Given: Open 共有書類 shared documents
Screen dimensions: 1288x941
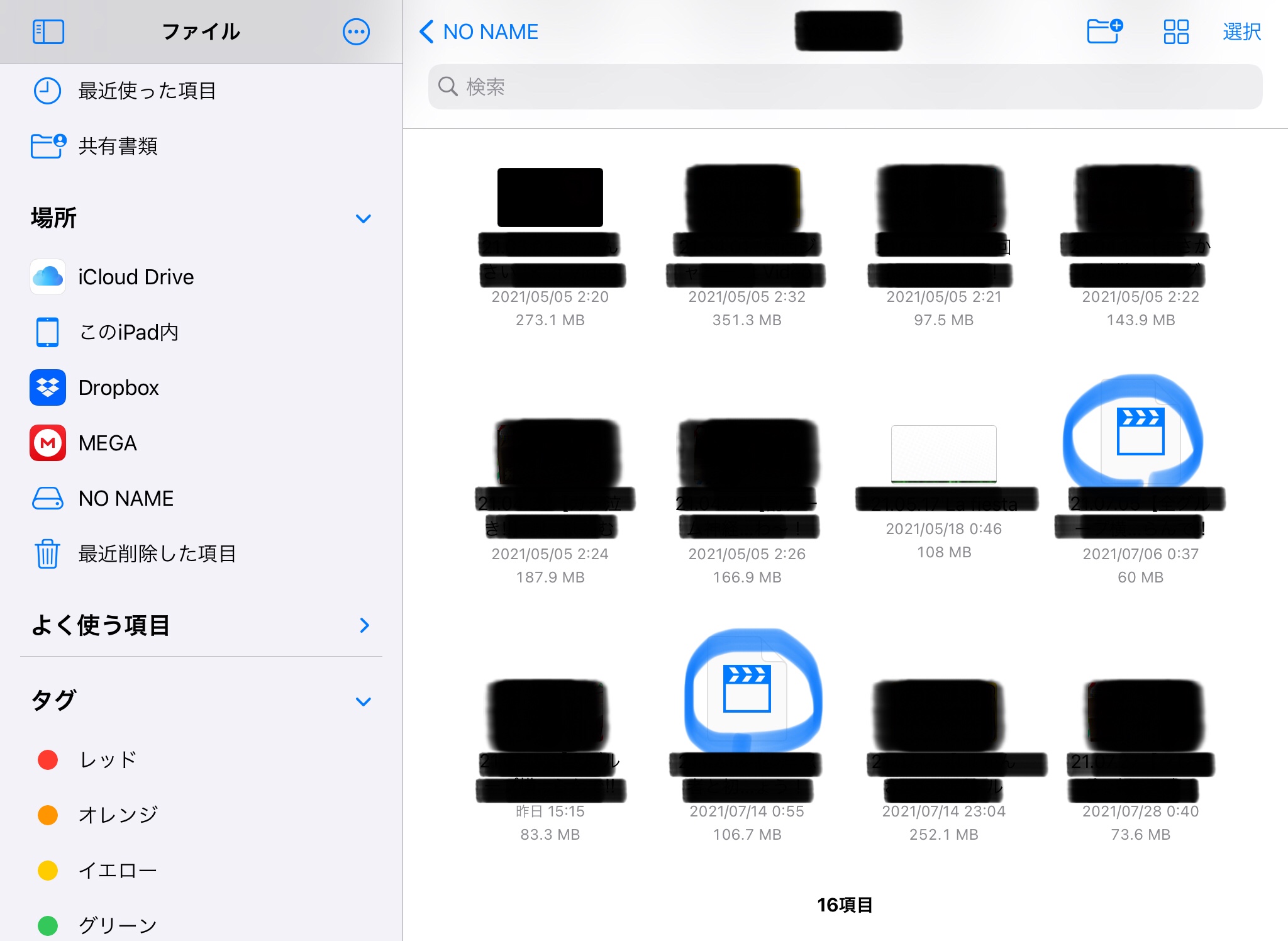Looking at the screenshot, I should [x=118, y=146].
